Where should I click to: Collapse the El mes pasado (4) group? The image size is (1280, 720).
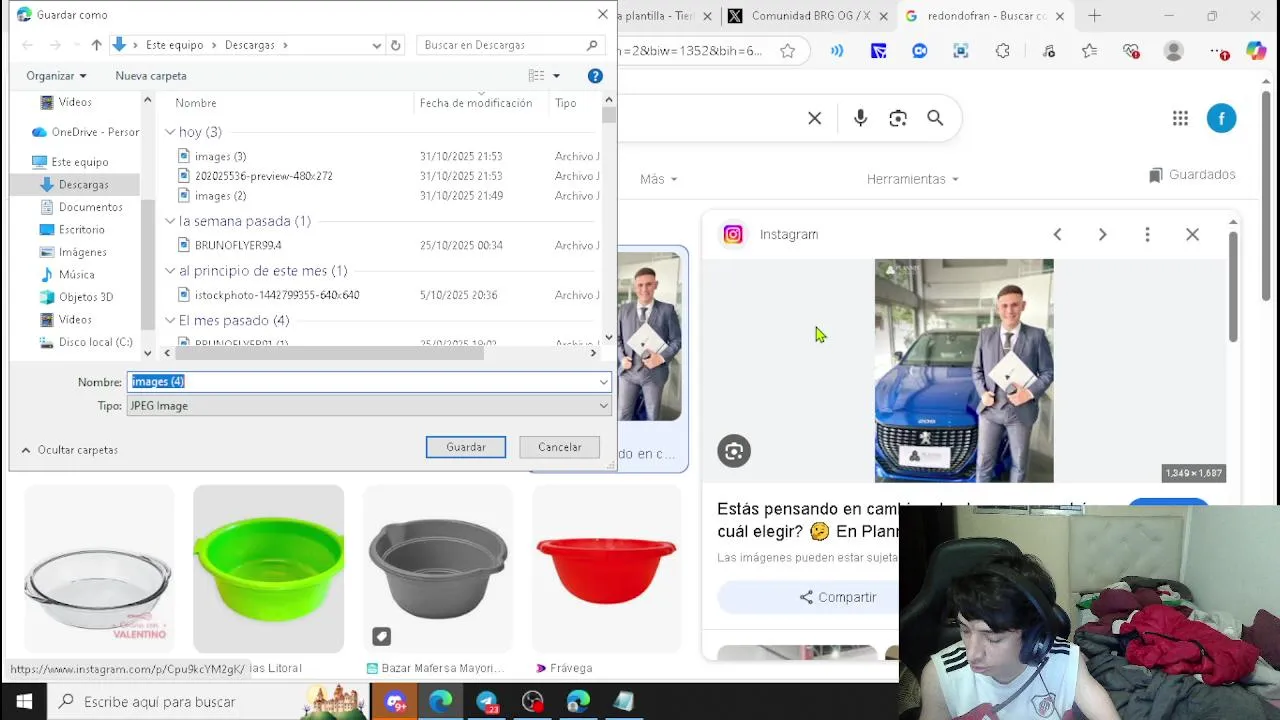pos(170,321)
